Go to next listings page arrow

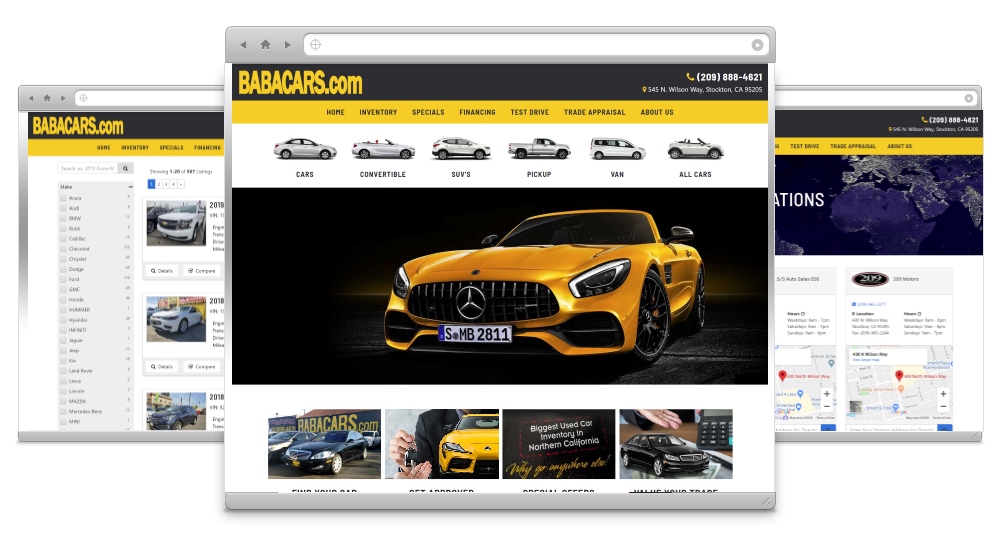click(x=181, y=184)
